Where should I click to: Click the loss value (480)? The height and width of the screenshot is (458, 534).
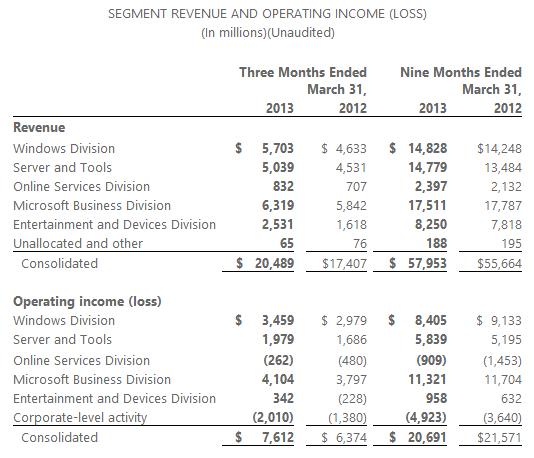pyautogui.click(x=352, y=361)
